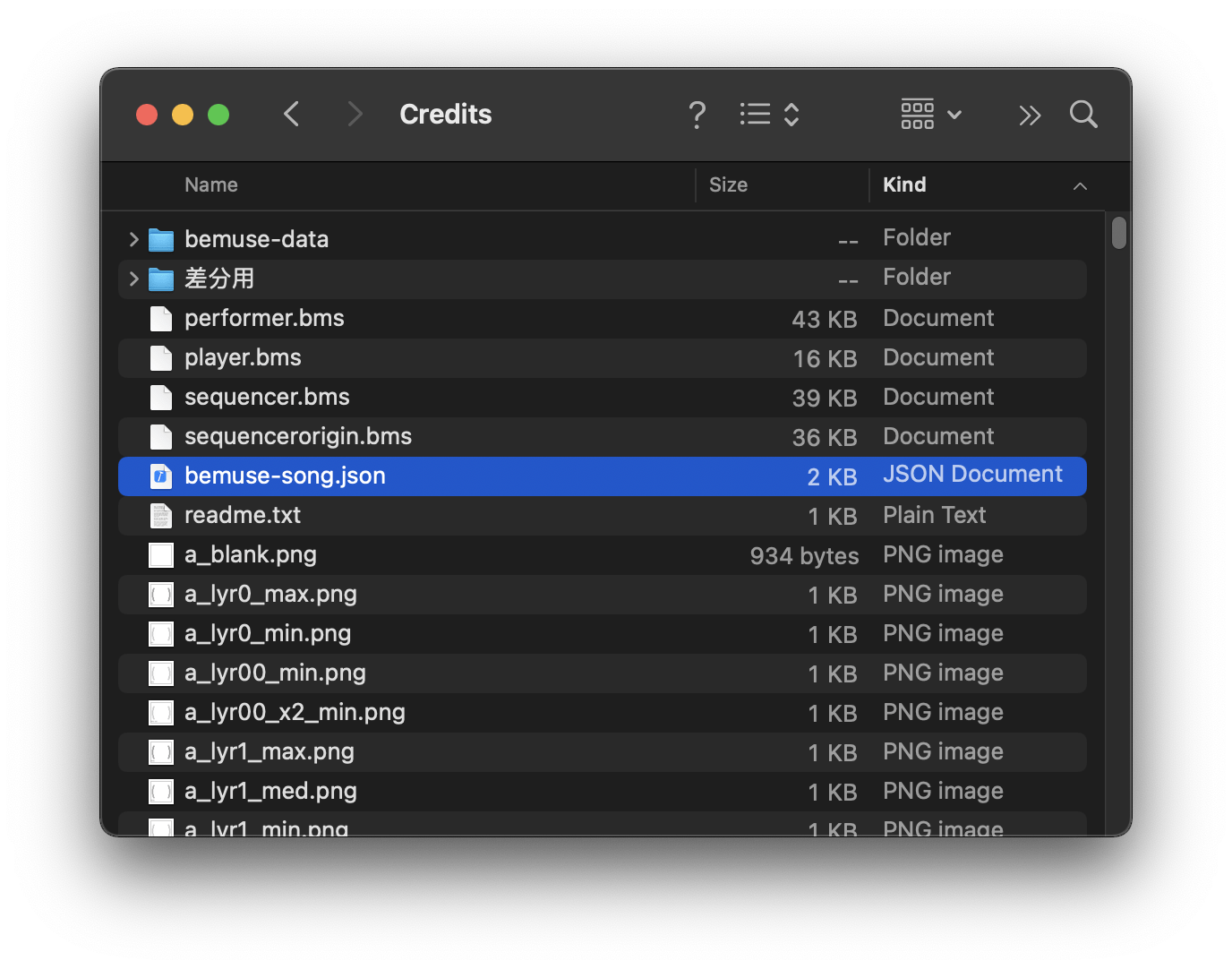The height and width of the screenshot is (969, 1232).
Task: Click the bemuse-data folder icon
Action: (160, 239)
